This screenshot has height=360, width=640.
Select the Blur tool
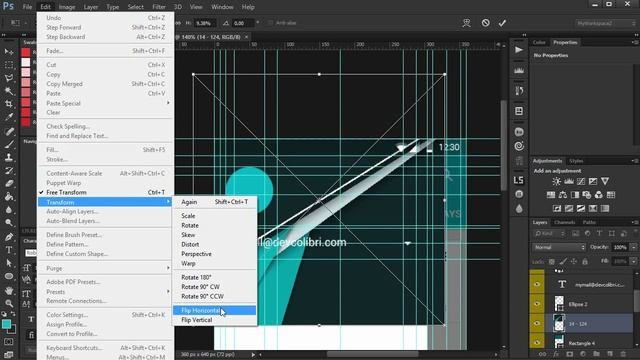coord(9,210)
